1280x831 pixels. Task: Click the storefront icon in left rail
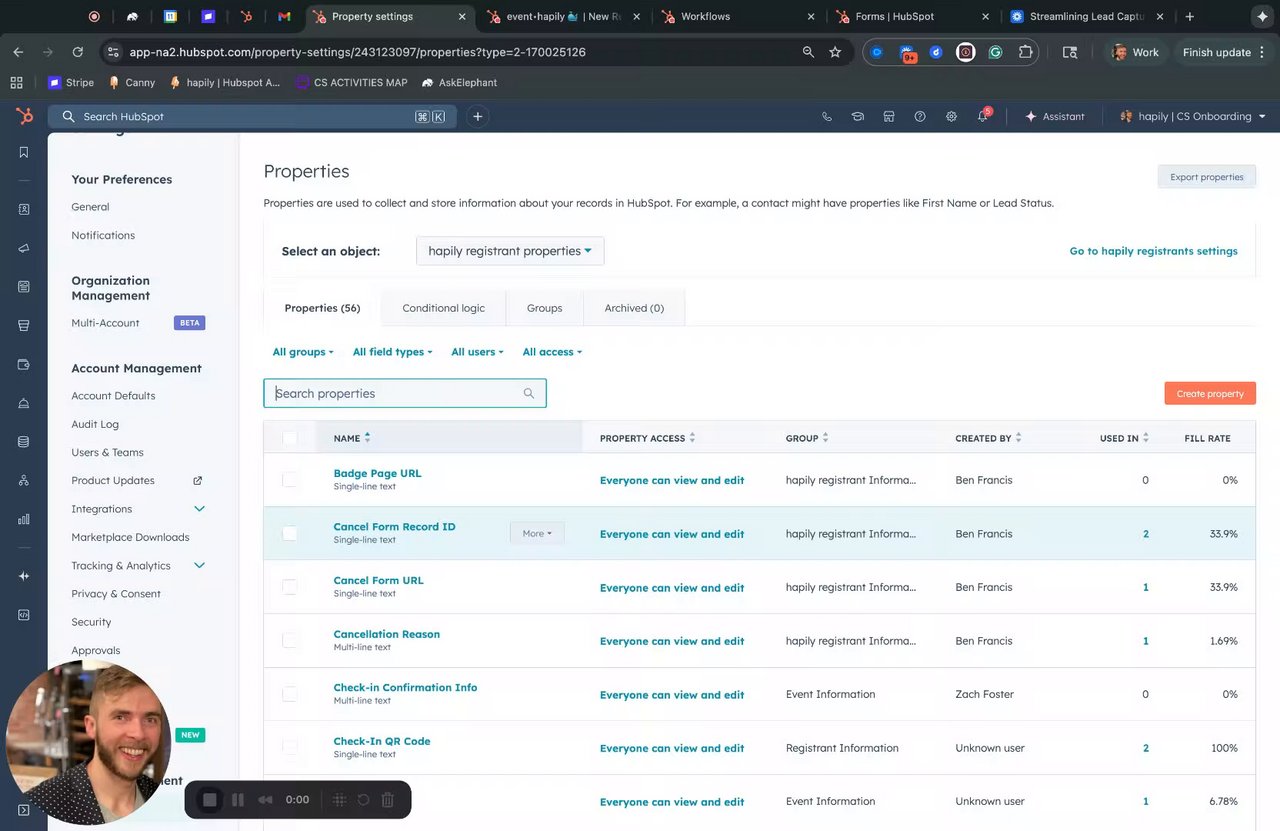pos(24,325)
